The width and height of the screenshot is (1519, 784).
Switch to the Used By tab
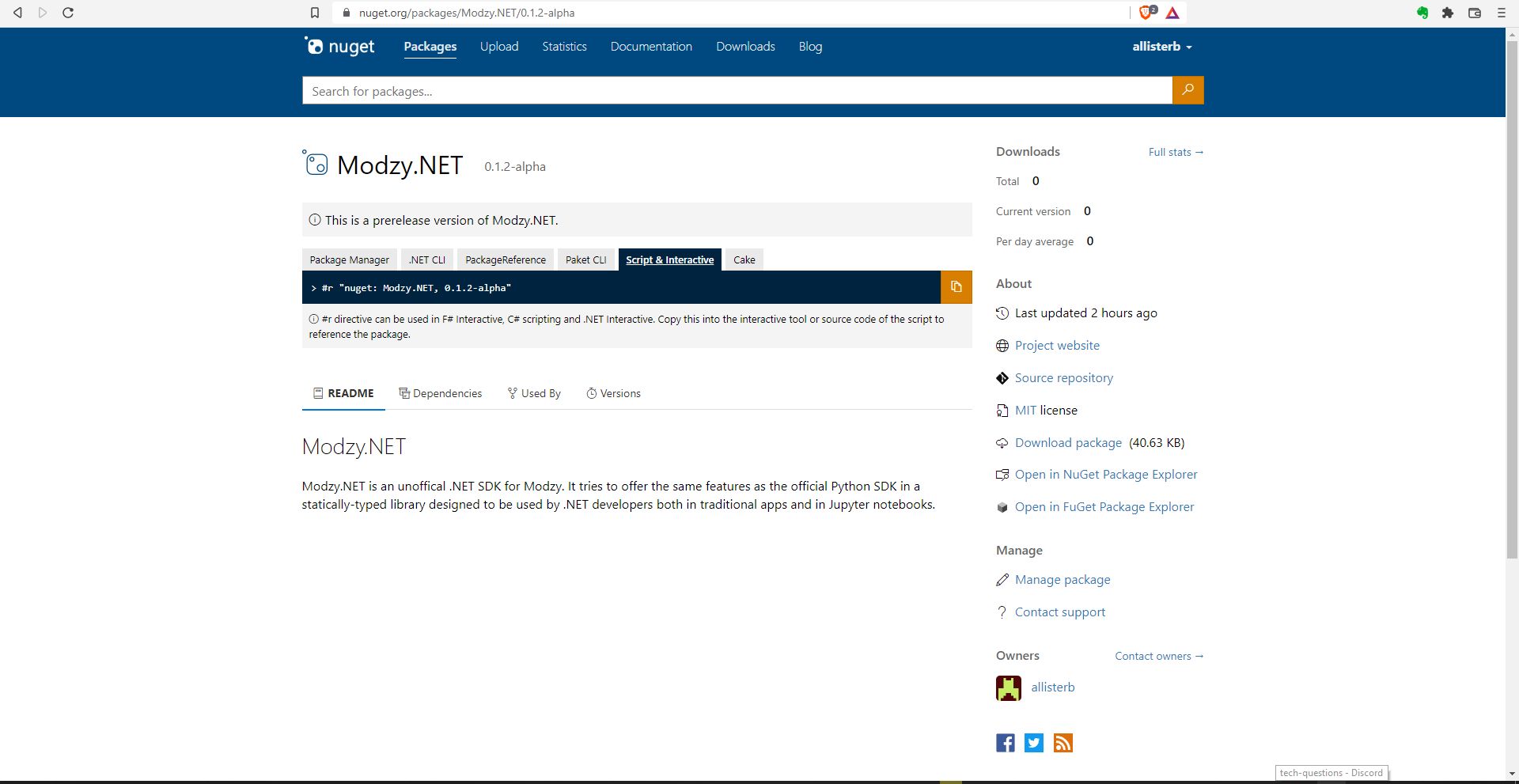[x=534, y=393]
